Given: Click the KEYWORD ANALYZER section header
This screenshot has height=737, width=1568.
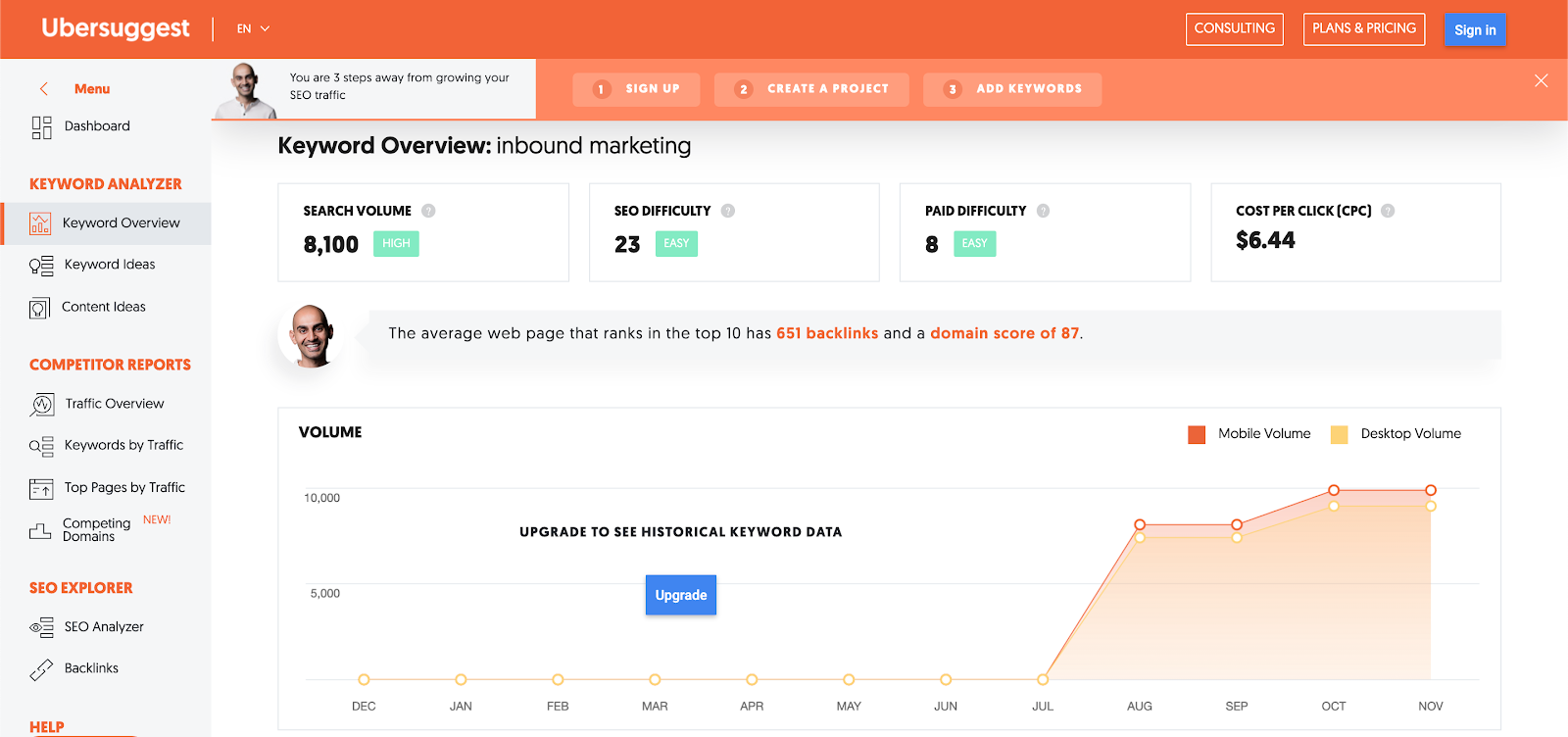Looking at the screenshot, I should coord(106,184).
